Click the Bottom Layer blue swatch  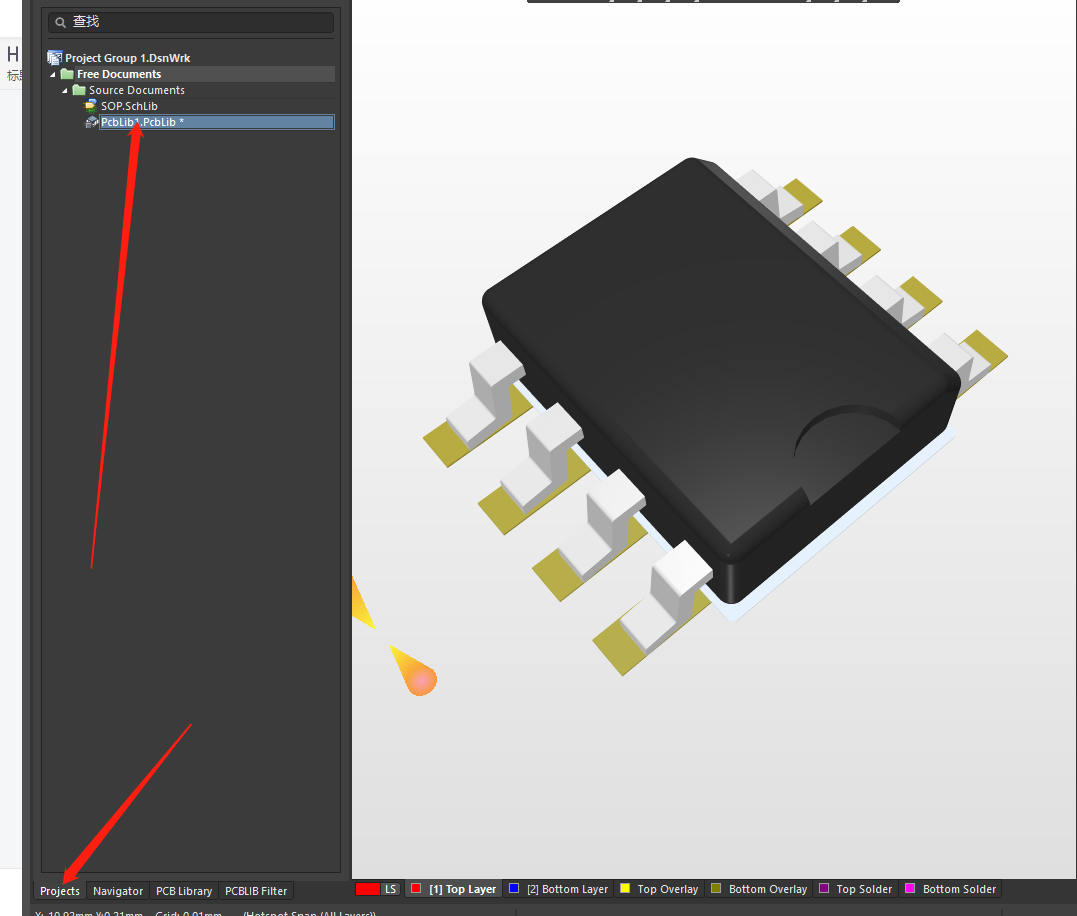[514, 889]
